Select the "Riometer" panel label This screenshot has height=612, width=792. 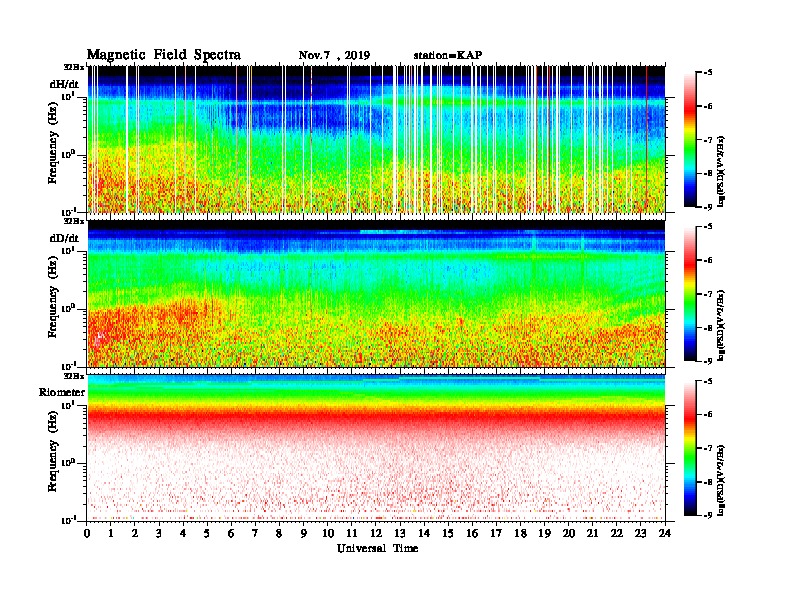click(62, 392)
